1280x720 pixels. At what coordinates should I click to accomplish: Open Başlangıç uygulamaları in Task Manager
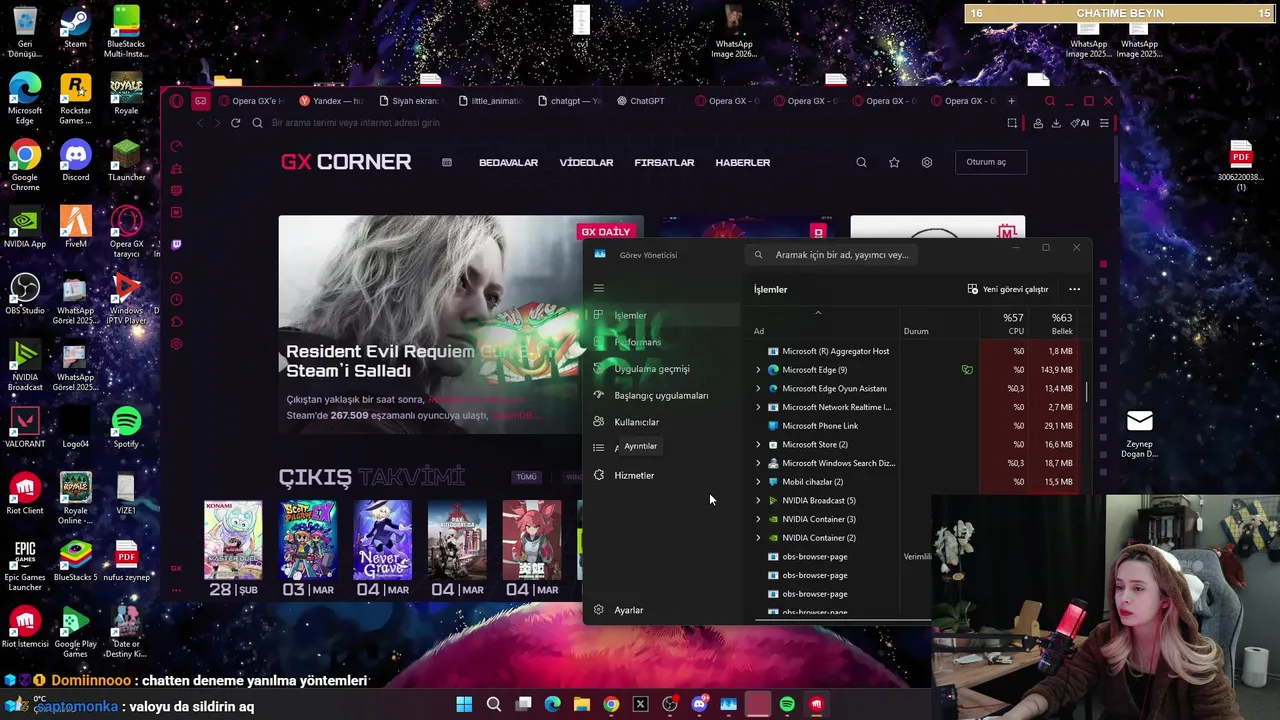[663, 395]
